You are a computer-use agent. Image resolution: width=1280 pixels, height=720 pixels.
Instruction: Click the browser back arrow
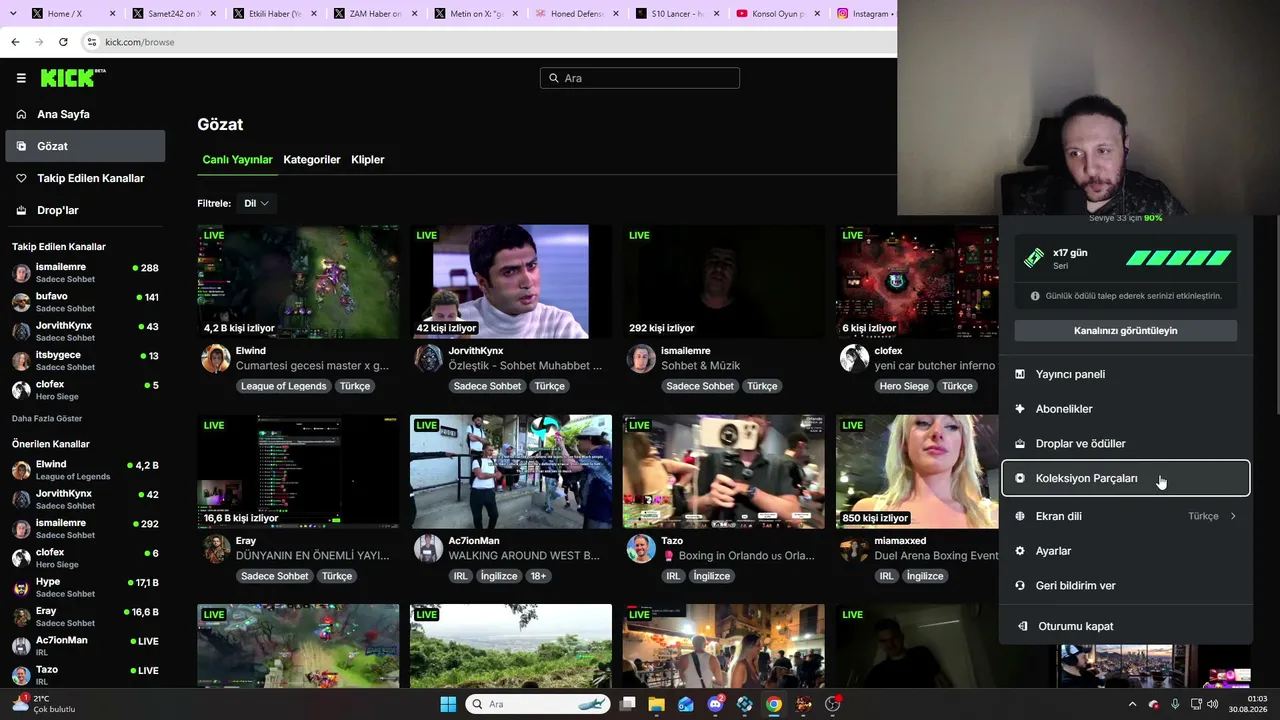(15, 42)
